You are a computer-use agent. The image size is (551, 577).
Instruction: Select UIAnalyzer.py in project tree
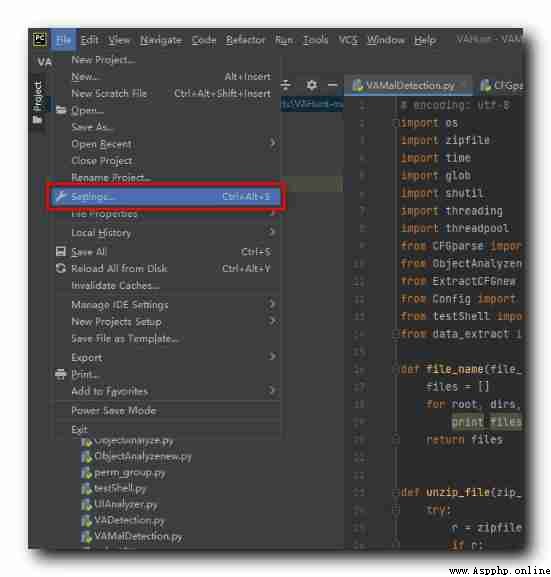point(126,505)
